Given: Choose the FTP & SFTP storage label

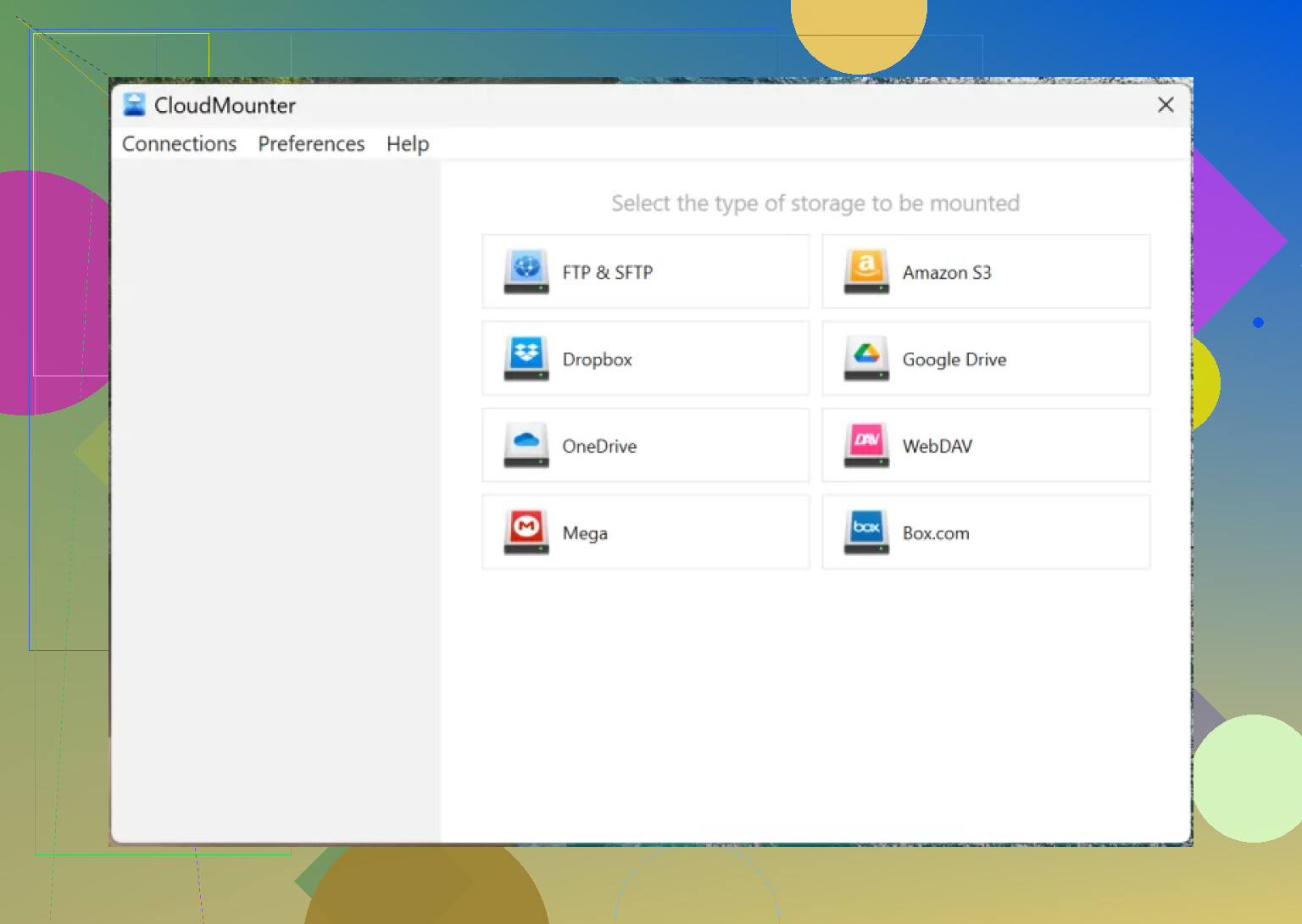Looking at the screenshot, I should click(x=607, y=272).
